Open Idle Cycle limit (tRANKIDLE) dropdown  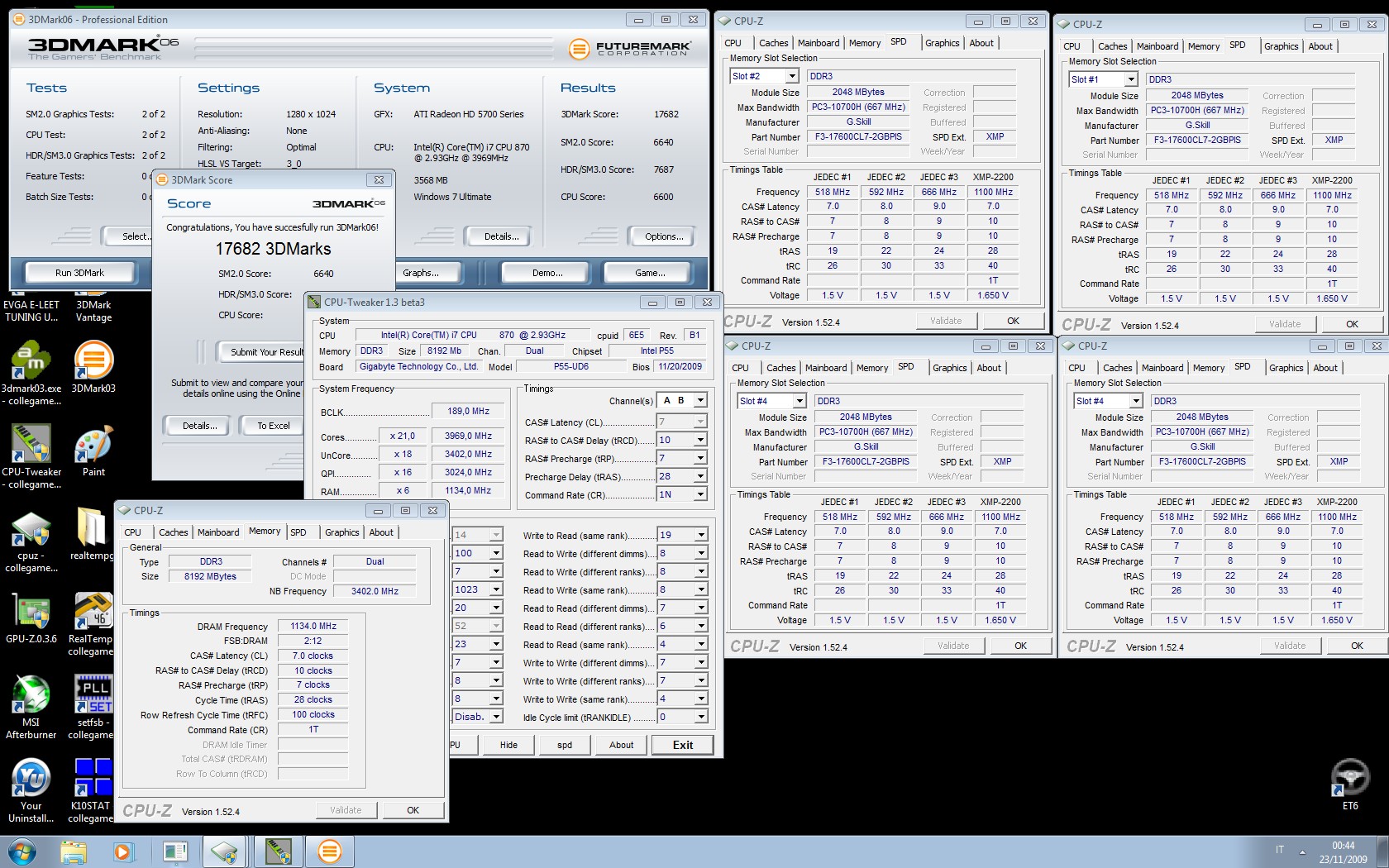(x=700, y=717)
